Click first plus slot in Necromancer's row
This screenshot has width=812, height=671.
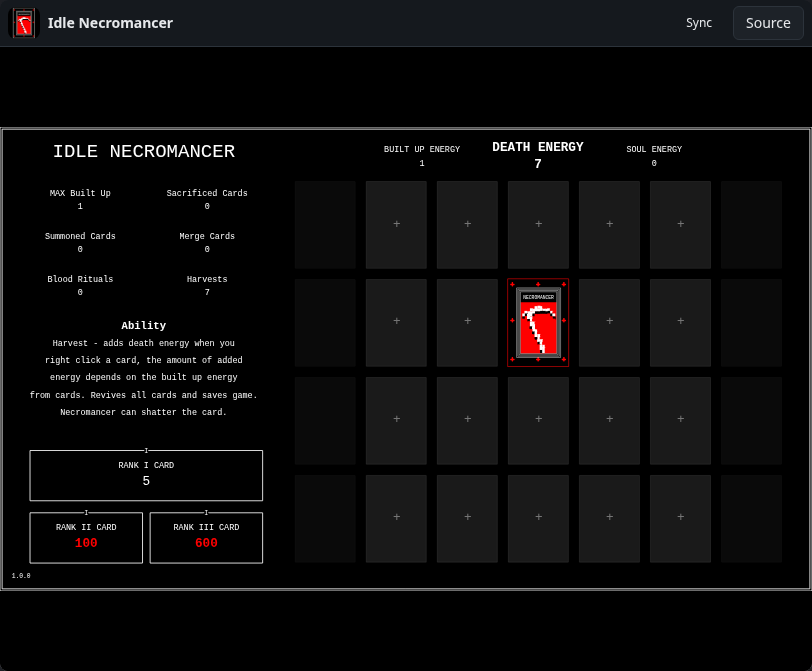396,323
